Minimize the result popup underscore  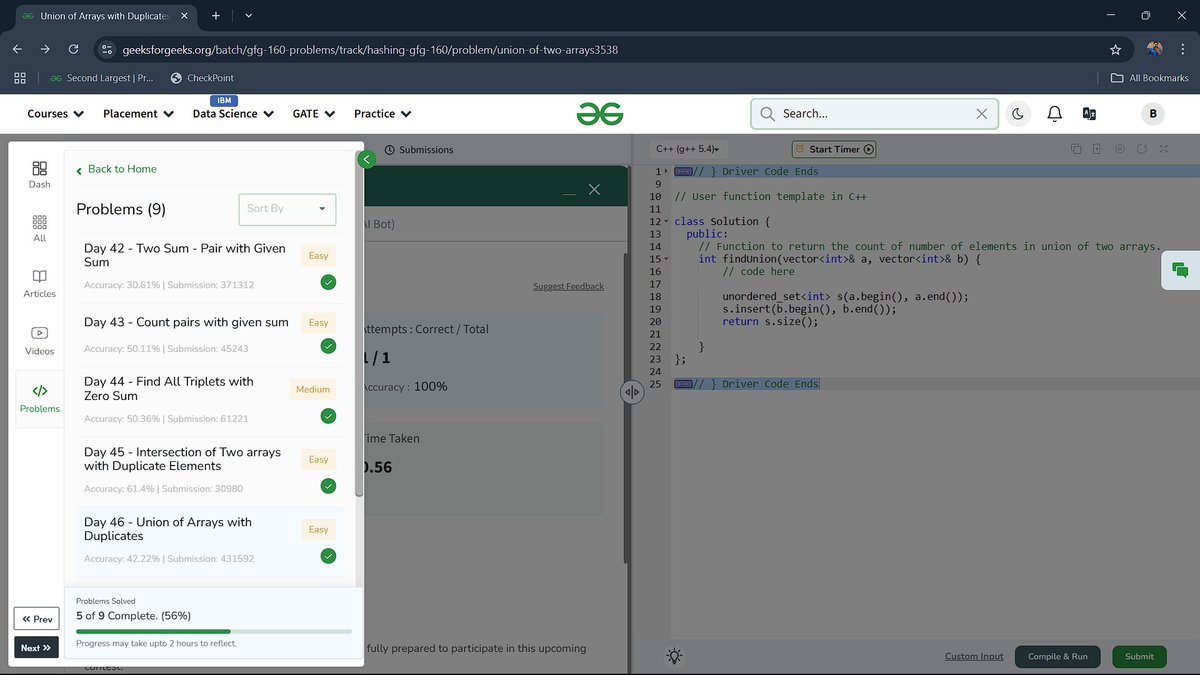click(x=569, y=191)
